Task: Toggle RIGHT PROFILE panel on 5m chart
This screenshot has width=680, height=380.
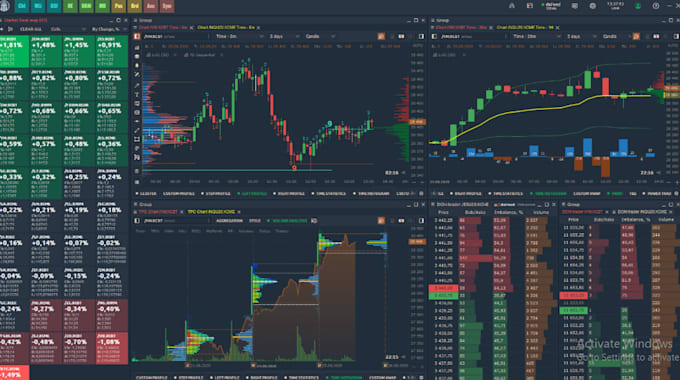Action: (289, 193)
